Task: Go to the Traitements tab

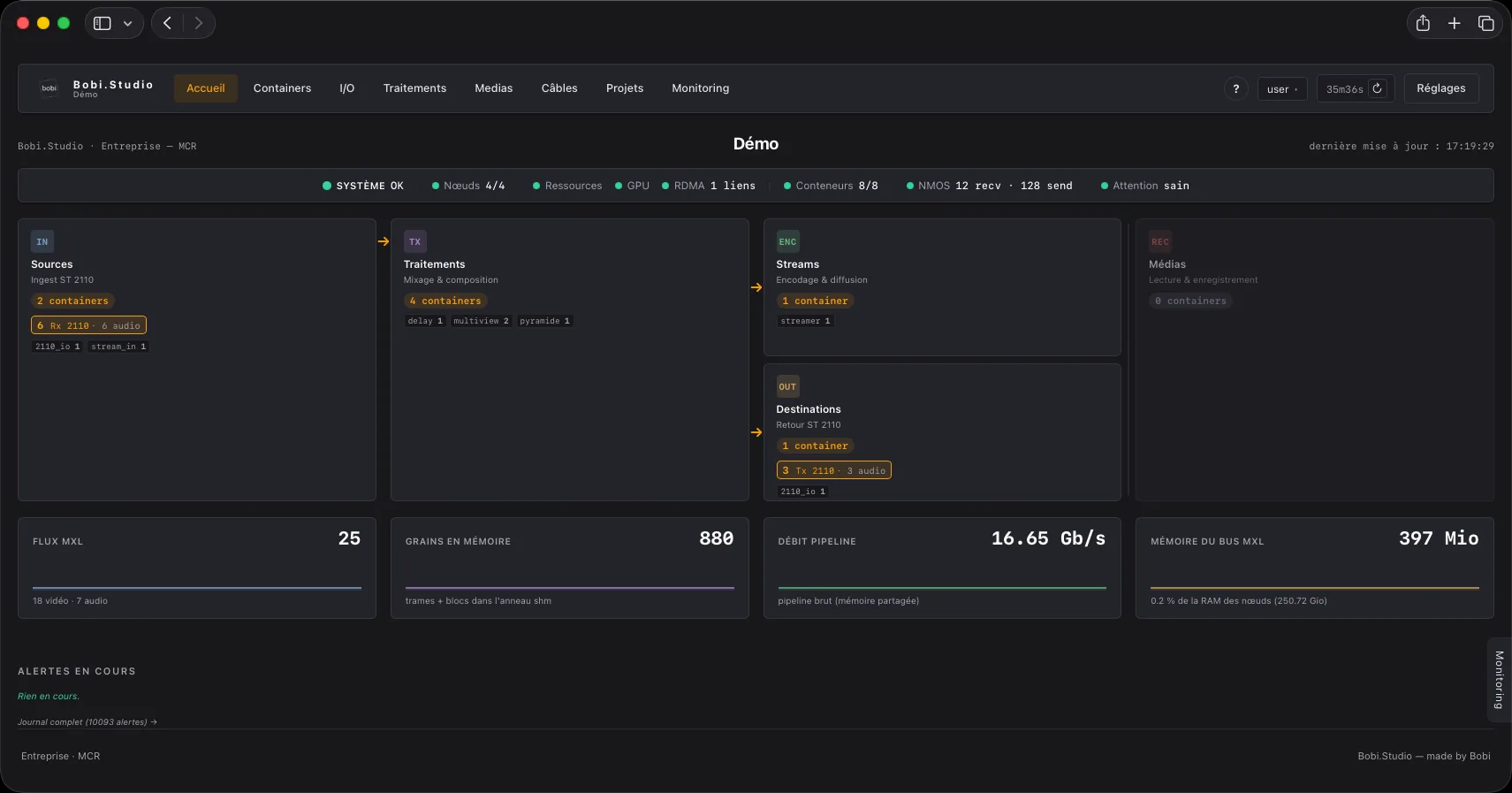Action: [414, 88]
